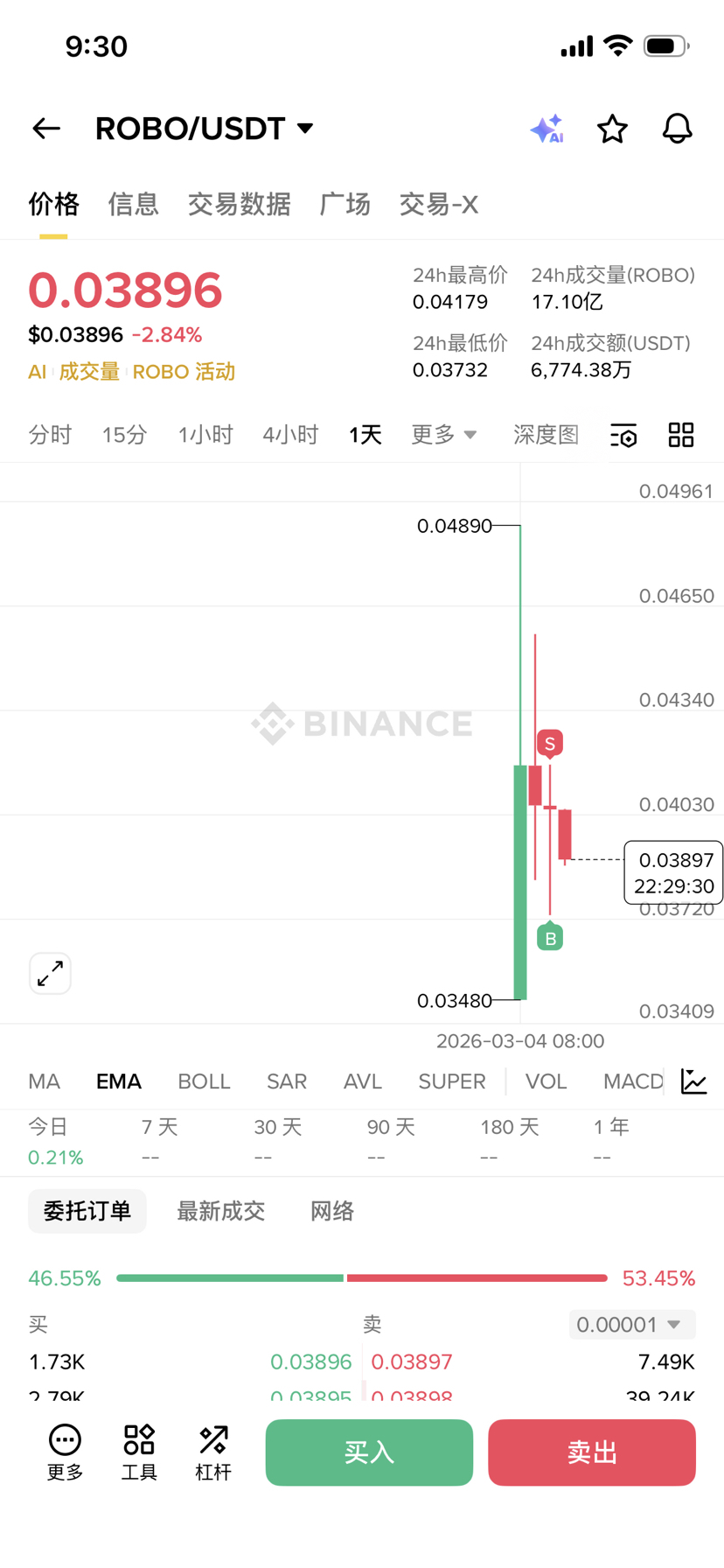Tap the back arrow icon

(x=46, y=129)
